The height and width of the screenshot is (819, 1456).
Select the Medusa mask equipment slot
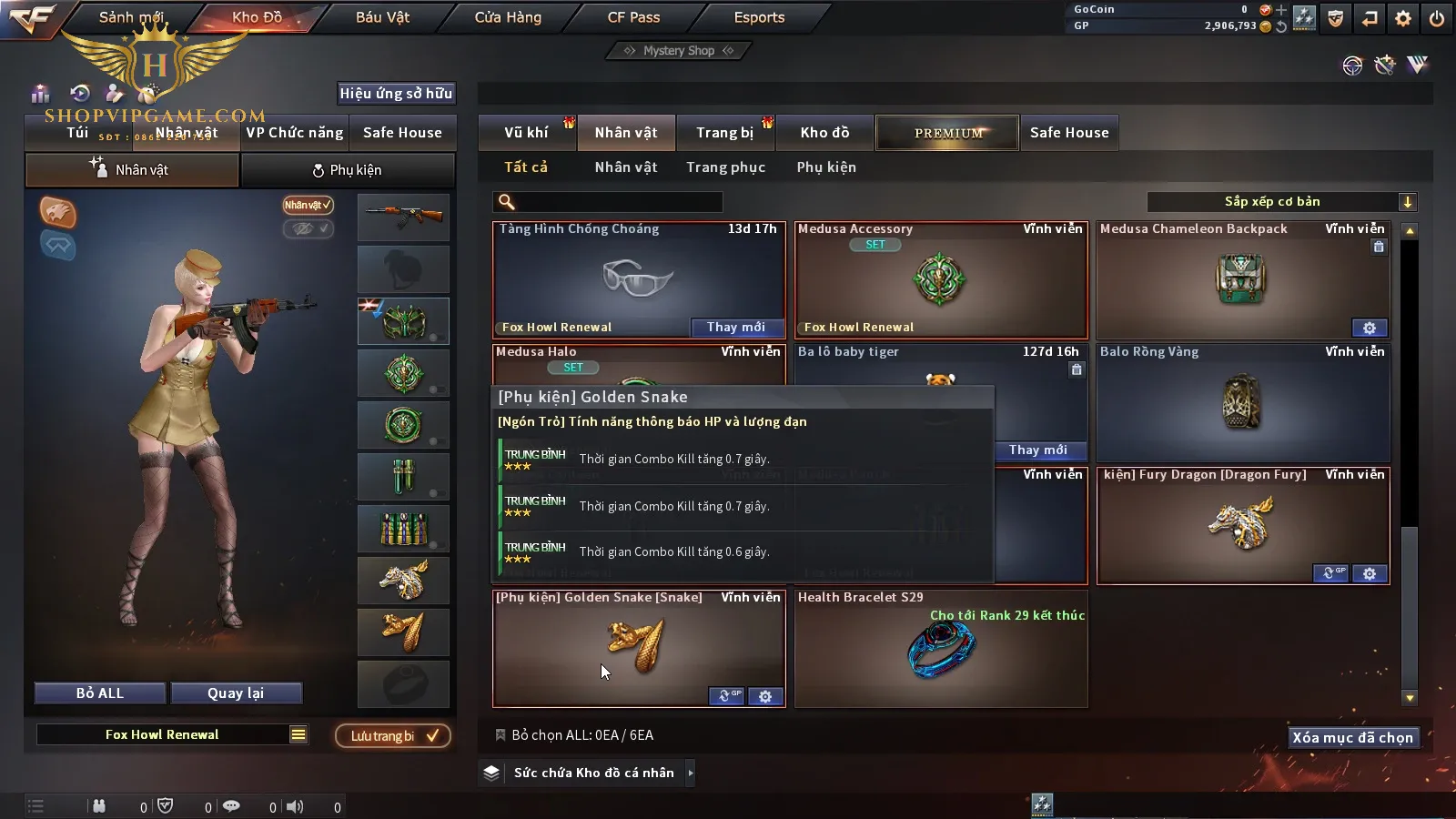tap(403, 321)
